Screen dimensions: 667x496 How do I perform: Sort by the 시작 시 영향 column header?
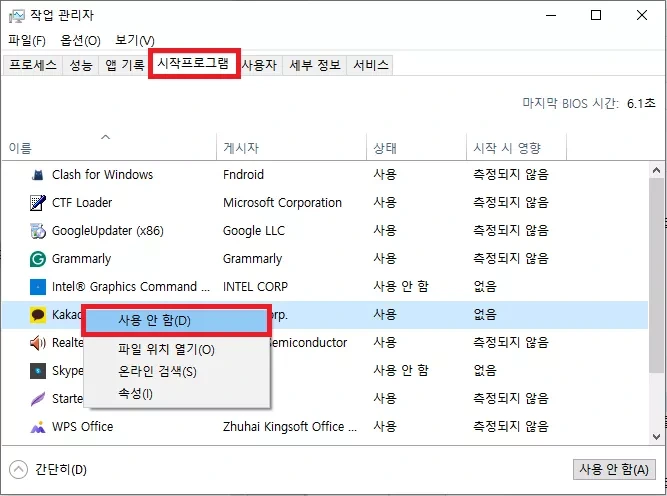[516, 147]
